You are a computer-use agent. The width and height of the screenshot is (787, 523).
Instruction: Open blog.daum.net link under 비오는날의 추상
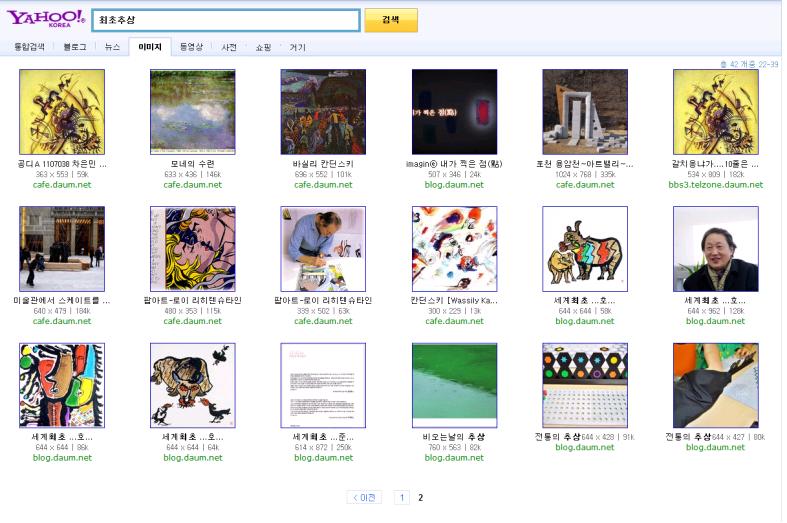click(x=454, y=458)
